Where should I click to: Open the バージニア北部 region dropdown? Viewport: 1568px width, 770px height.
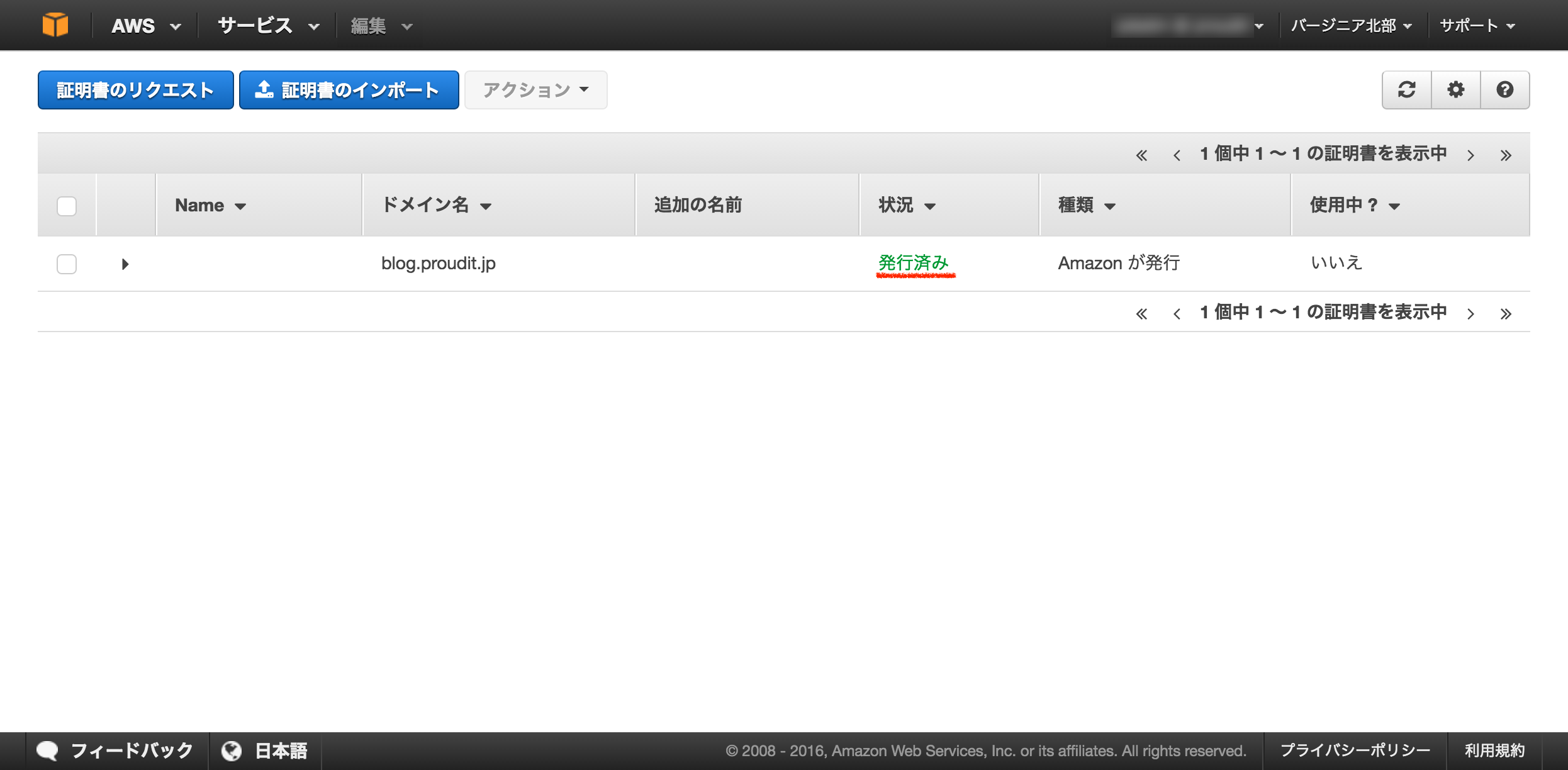pyautogui.click(x=1351, y=26)
